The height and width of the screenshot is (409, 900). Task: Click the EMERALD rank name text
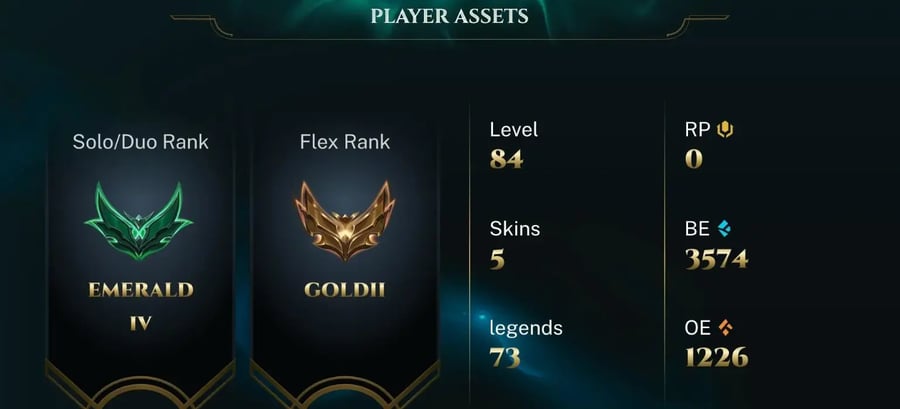[141, 290]
